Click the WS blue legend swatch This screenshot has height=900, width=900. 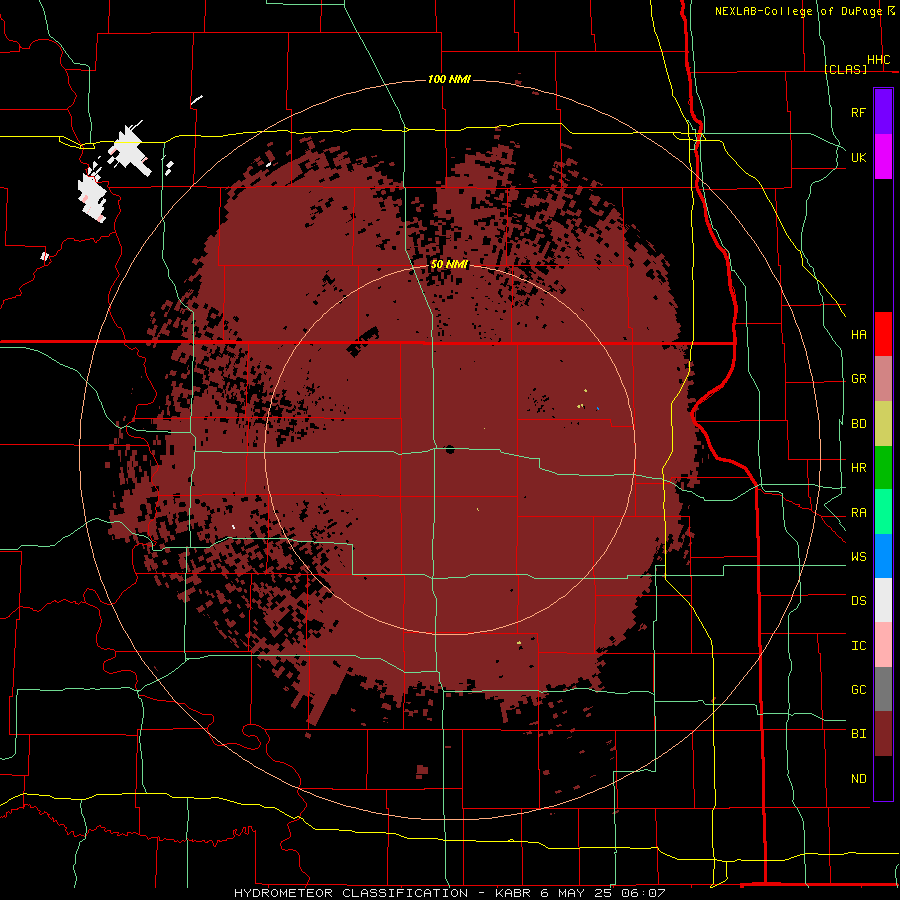(883, 556)
